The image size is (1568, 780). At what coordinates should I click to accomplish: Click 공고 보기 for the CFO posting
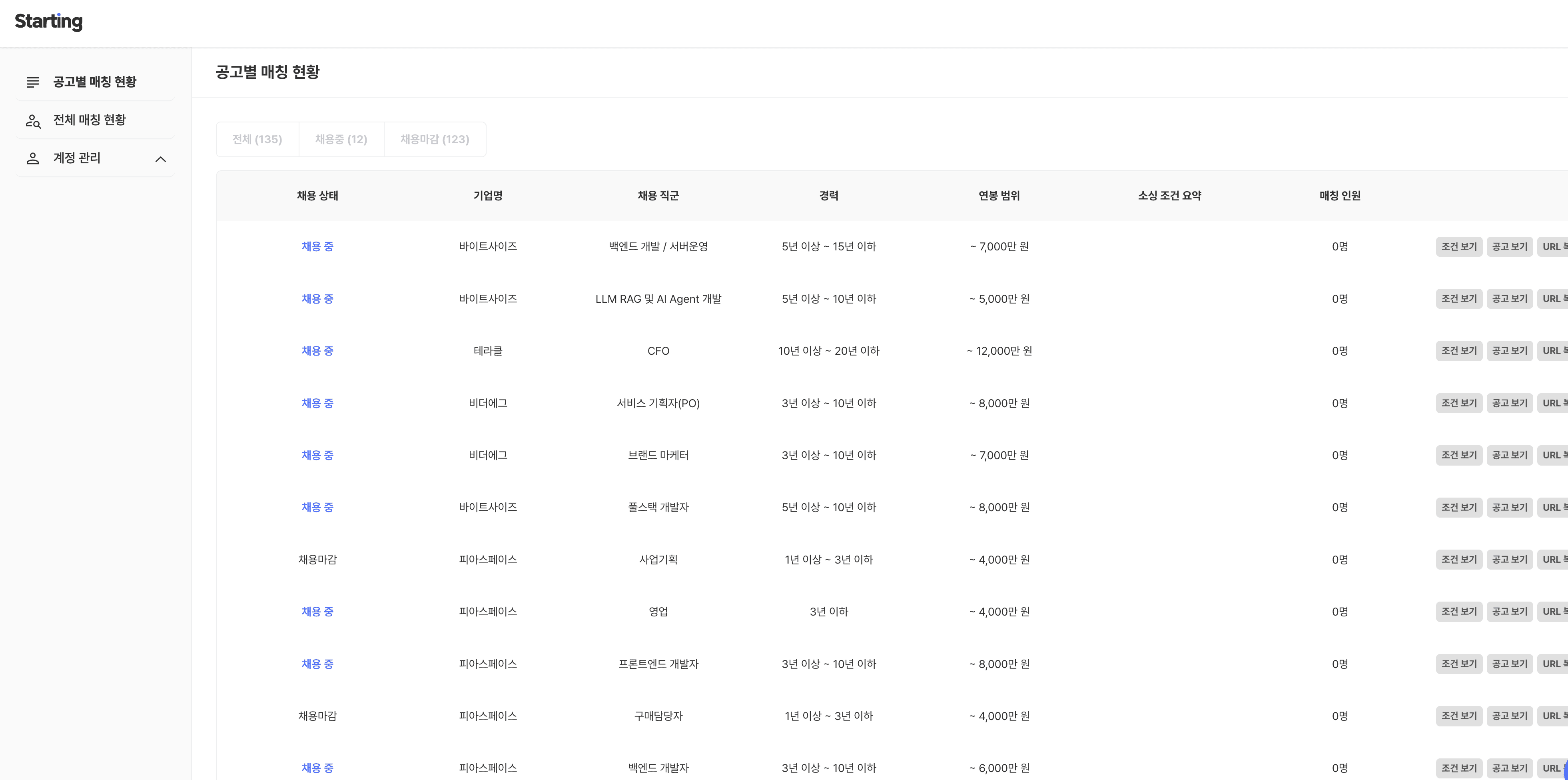[1509, 351]
